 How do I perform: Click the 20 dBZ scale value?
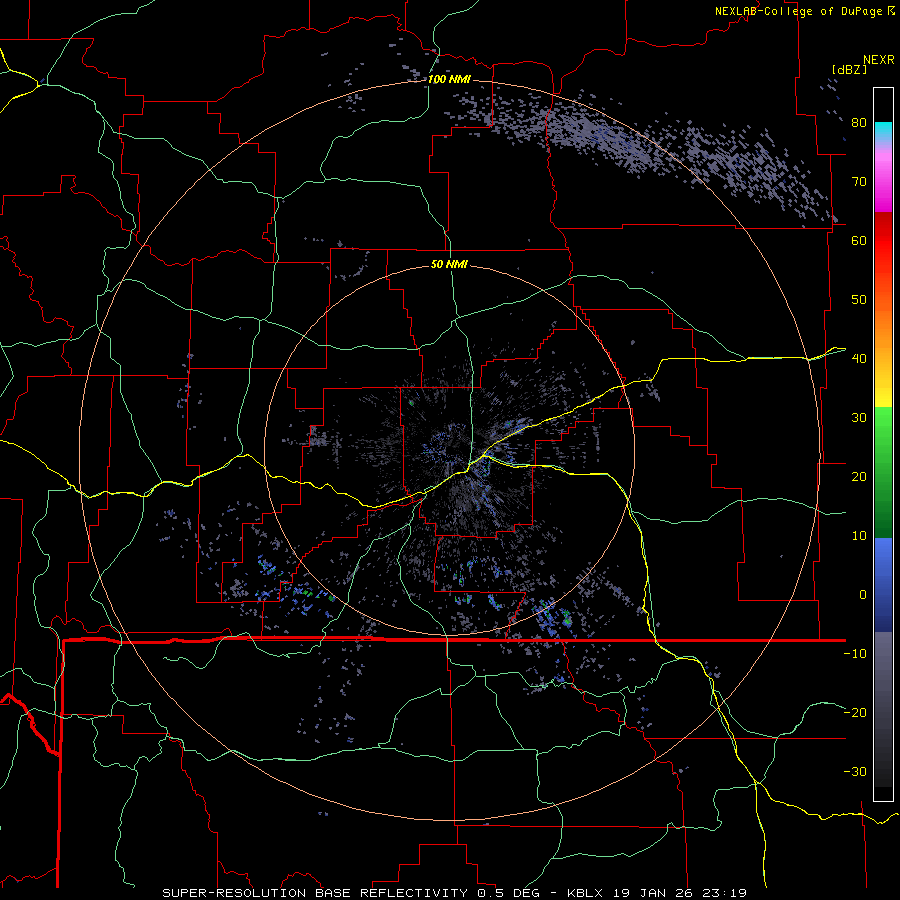[x=859, y=477]
